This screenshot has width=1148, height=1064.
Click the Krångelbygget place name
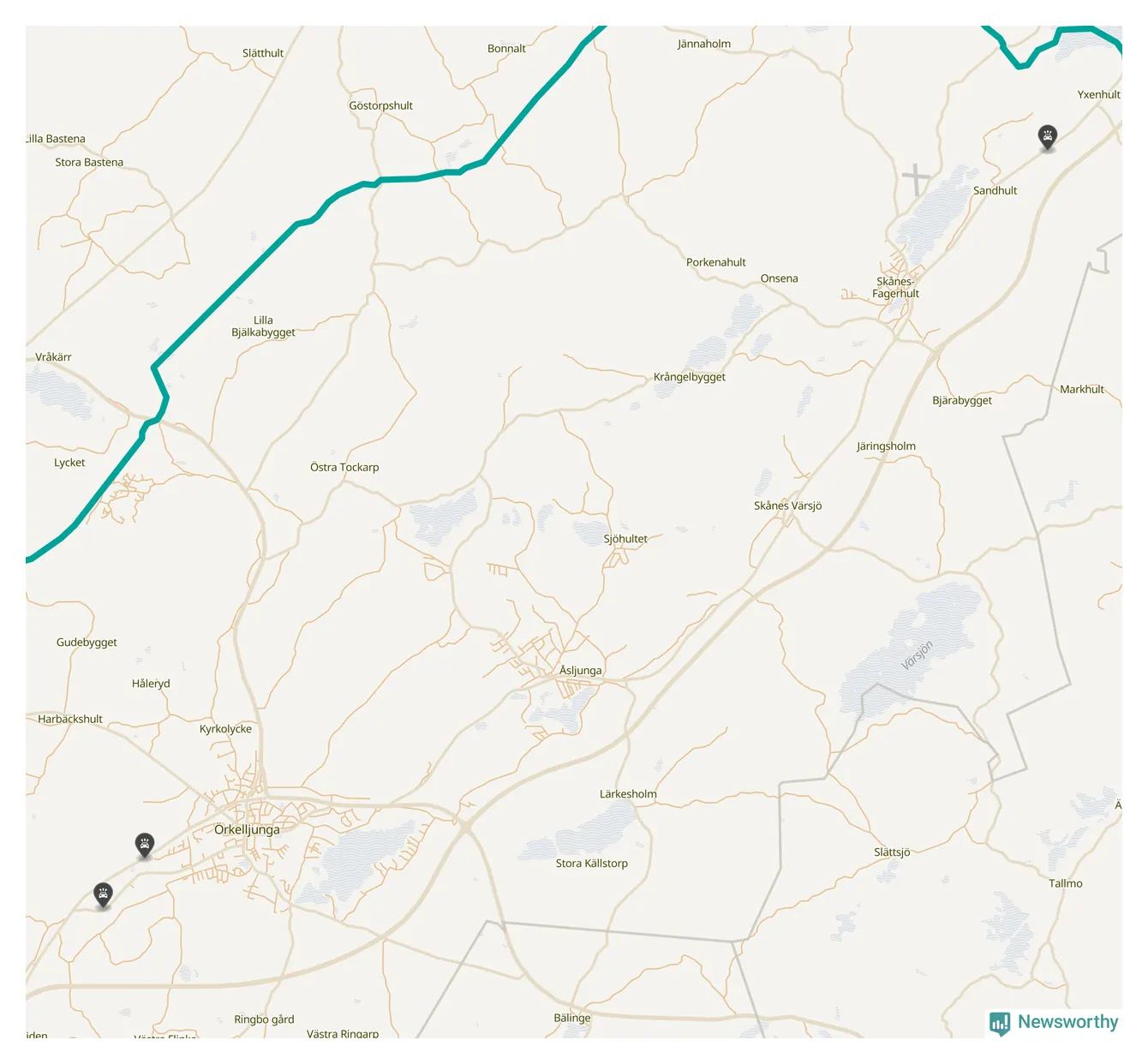tap(689, 377)
